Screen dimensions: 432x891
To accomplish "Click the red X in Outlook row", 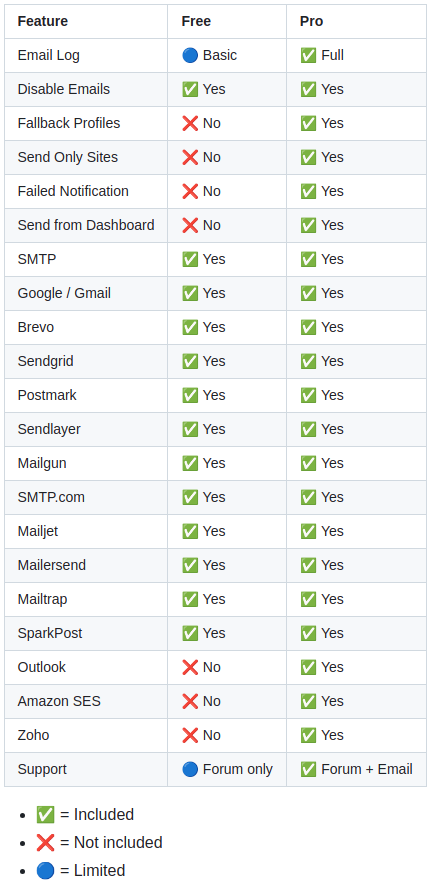I will tap(190, 667).
